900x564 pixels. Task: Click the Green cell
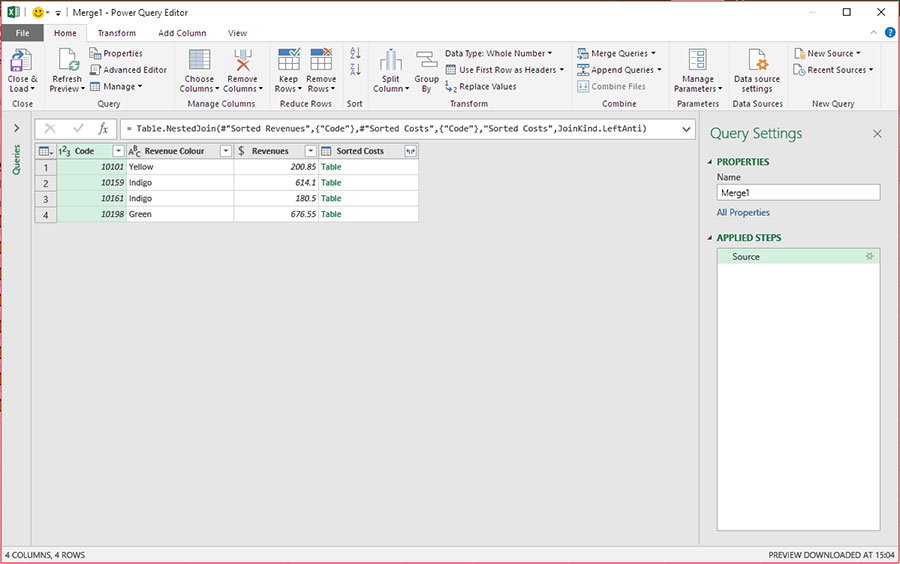pos(180,214)
